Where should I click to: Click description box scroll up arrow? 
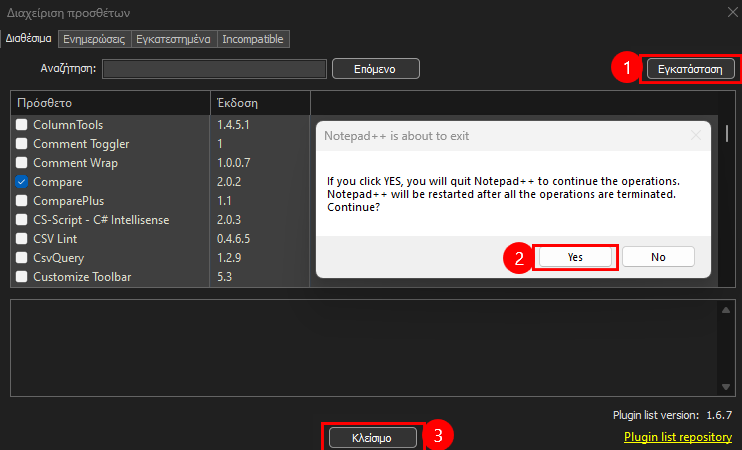point(726,310)
